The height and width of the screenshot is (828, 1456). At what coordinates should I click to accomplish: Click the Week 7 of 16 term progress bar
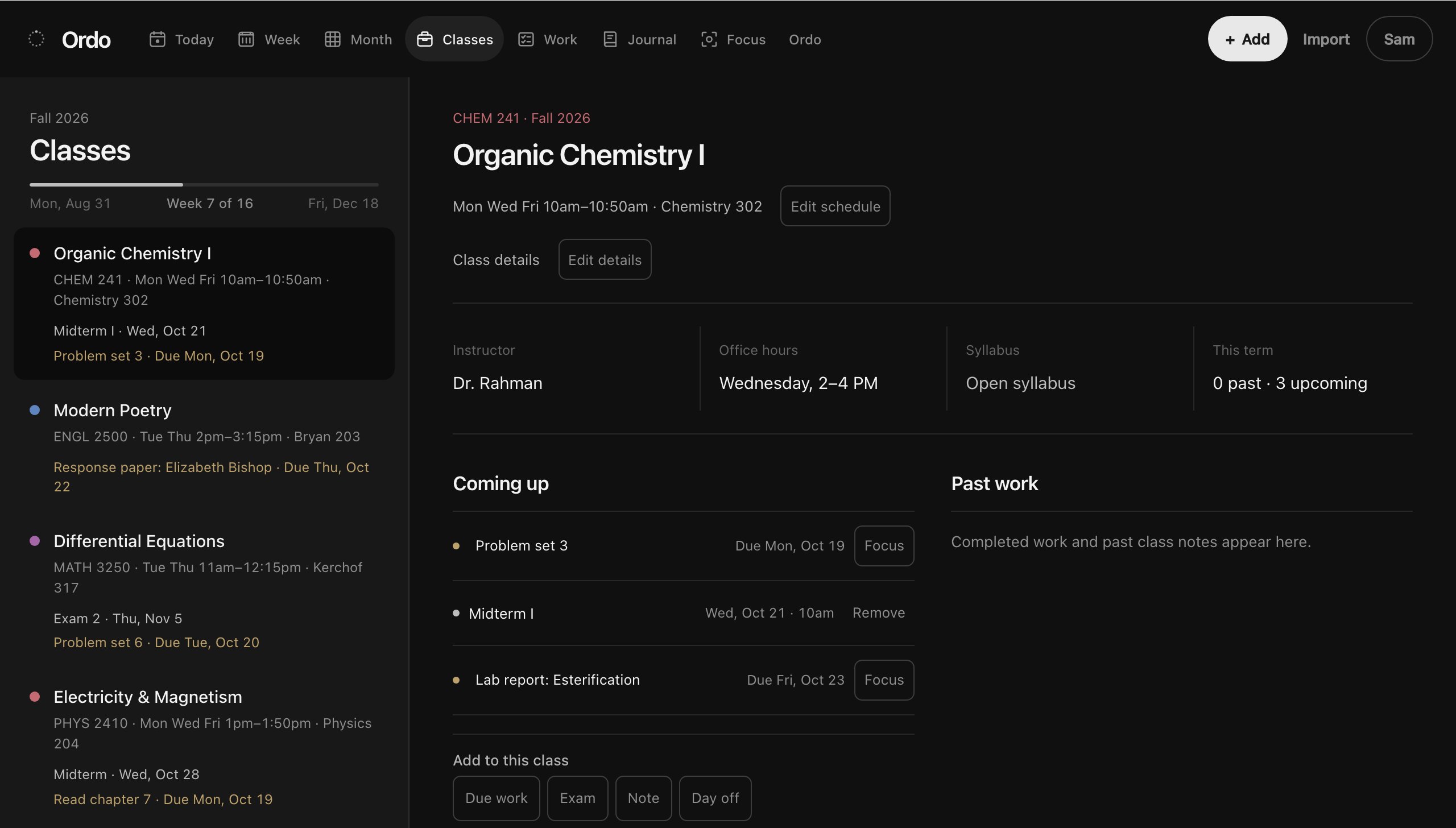(x=204, y=184)
